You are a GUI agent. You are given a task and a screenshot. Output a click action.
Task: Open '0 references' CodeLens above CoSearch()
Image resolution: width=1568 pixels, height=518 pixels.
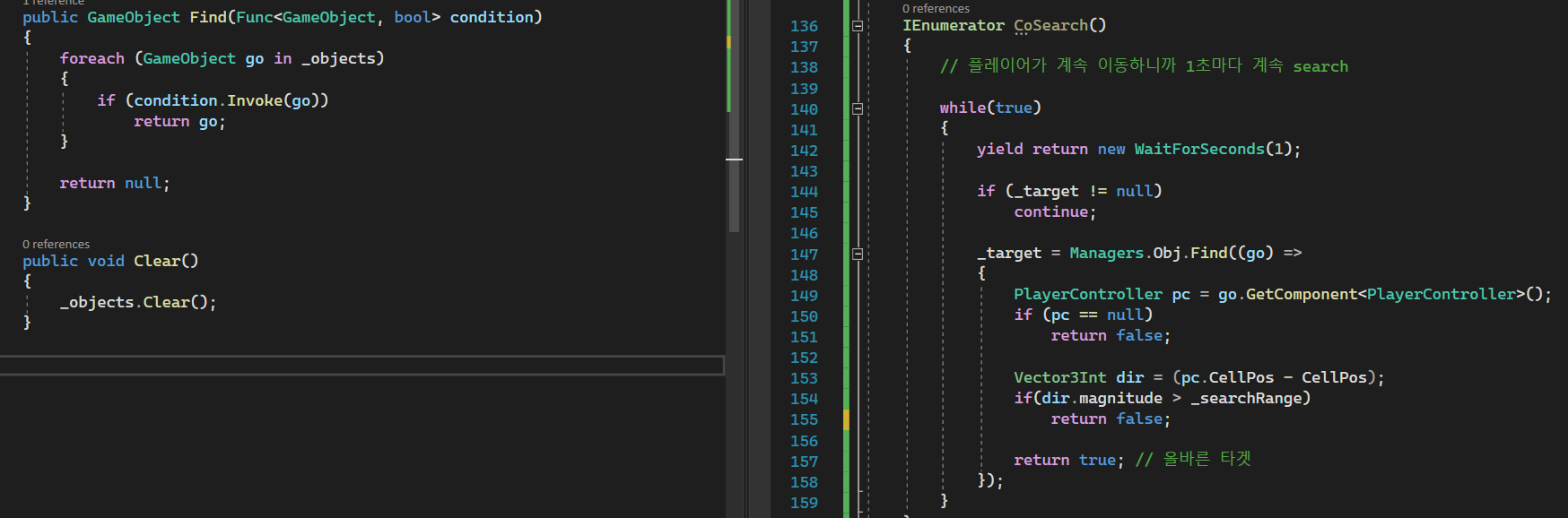click(936, 8)
